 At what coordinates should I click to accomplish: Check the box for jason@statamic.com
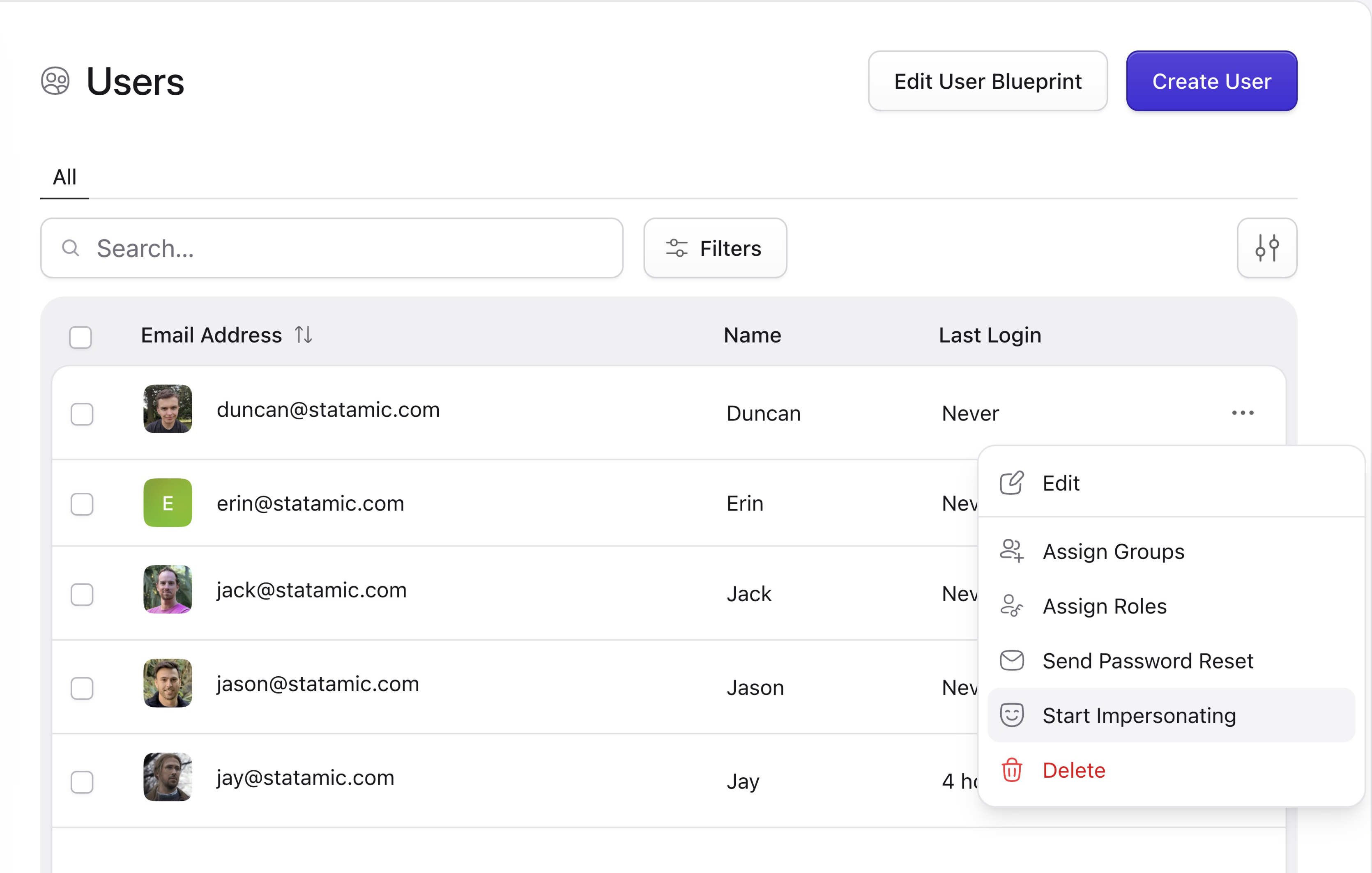click(82, 689)
